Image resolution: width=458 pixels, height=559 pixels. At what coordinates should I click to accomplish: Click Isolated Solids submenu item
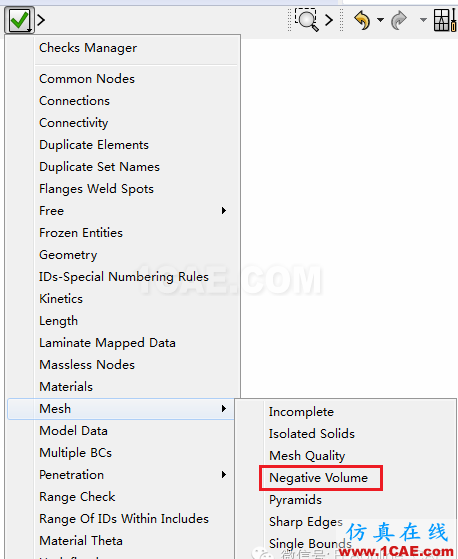click(312, 434)
